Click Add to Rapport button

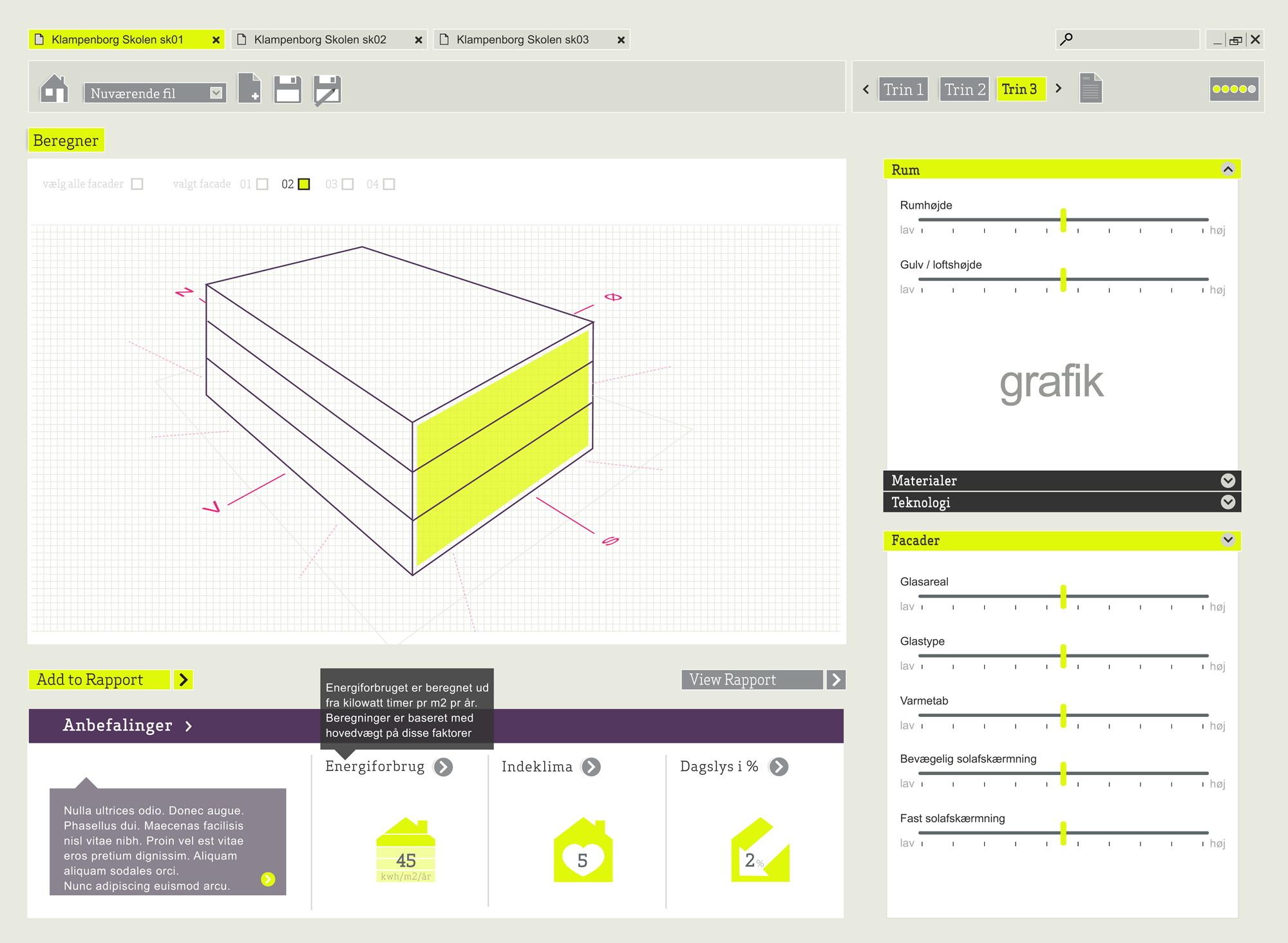coord(100,680)
